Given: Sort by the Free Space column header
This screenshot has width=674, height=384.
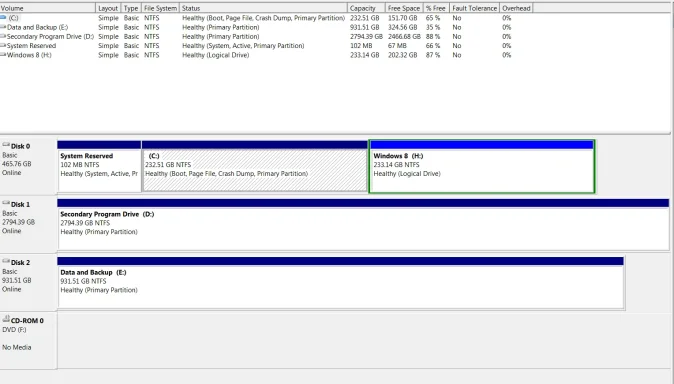Looking at the screenshot, I should 404,8.
